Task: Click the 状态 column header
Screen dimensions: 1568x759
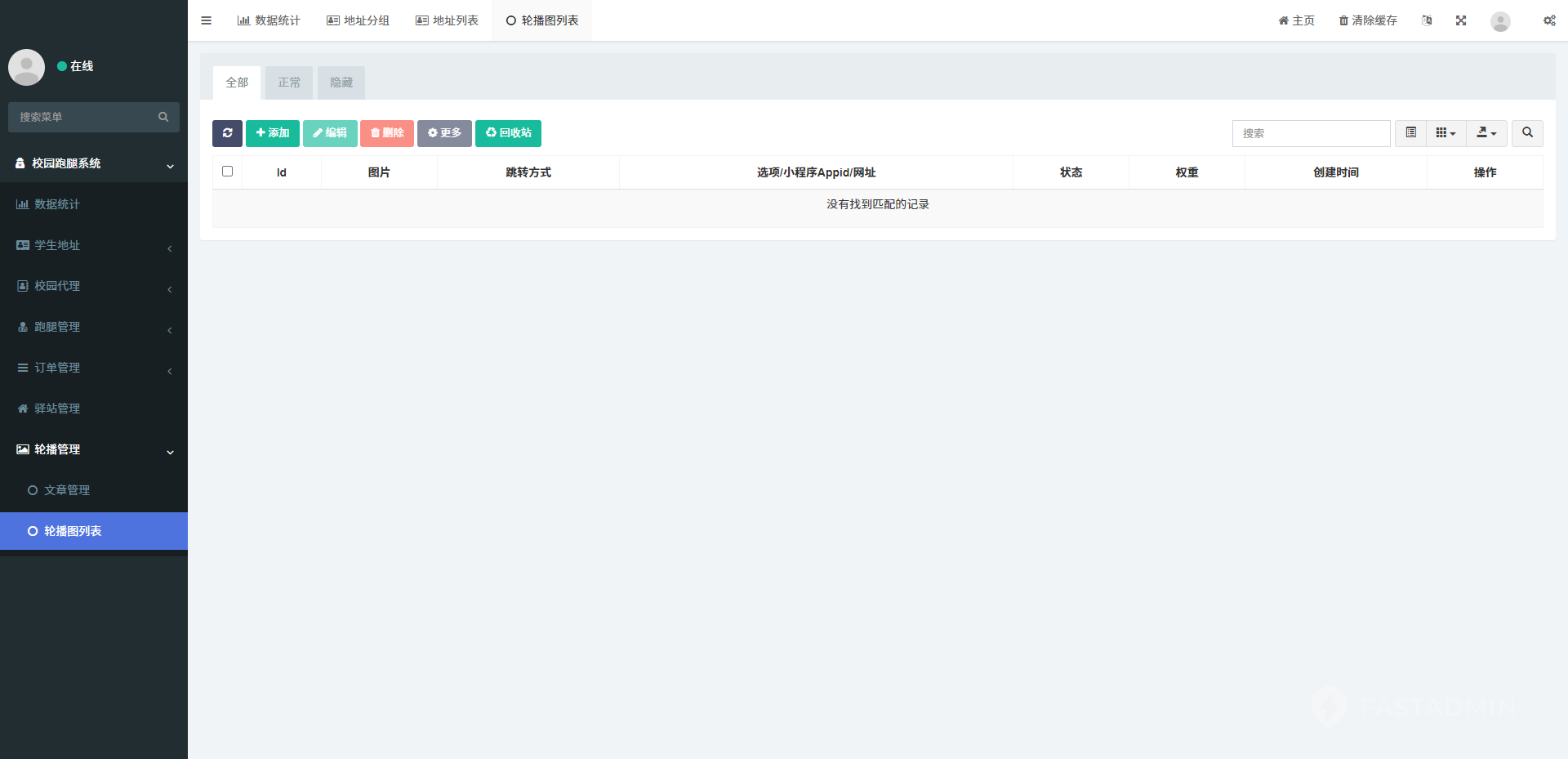Action: click(1071, 172)
